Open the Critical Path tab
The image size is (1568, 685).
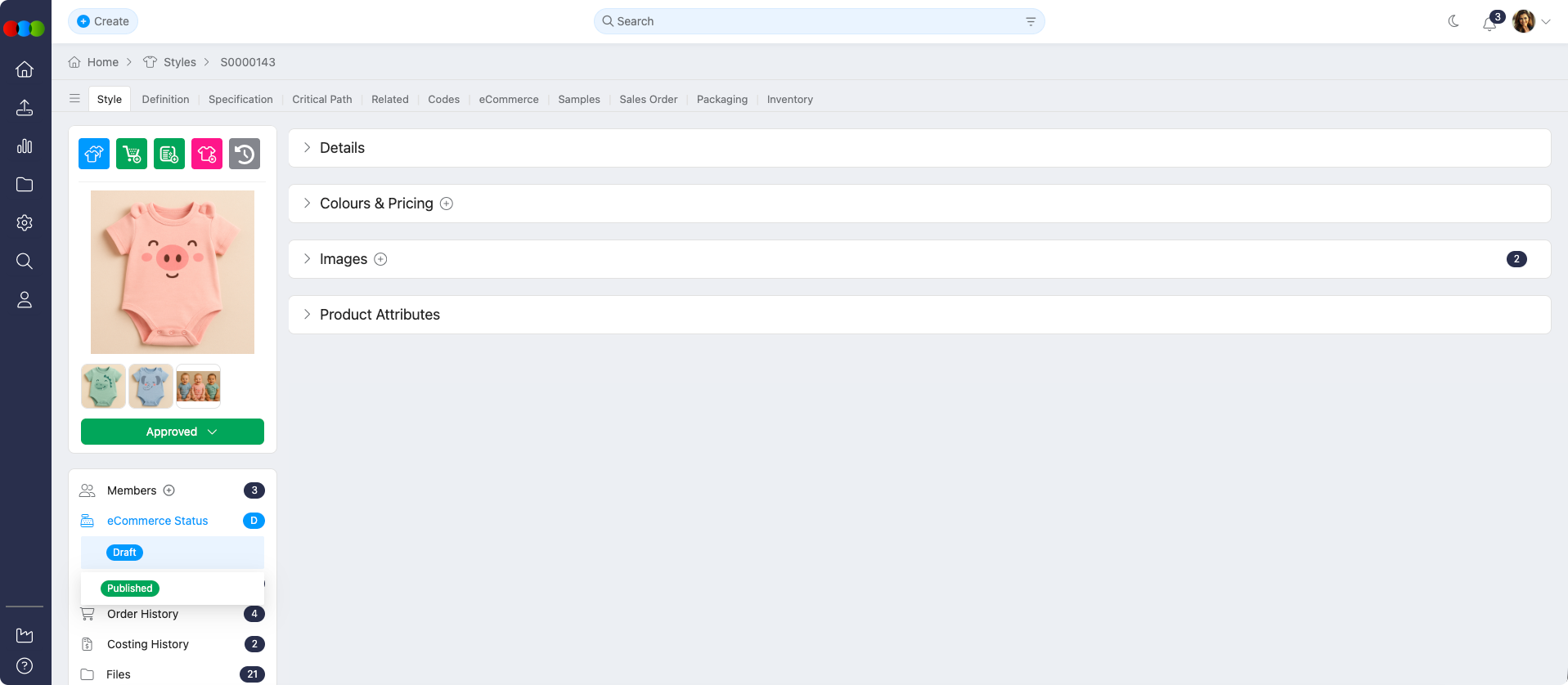[x=322, y=99]
